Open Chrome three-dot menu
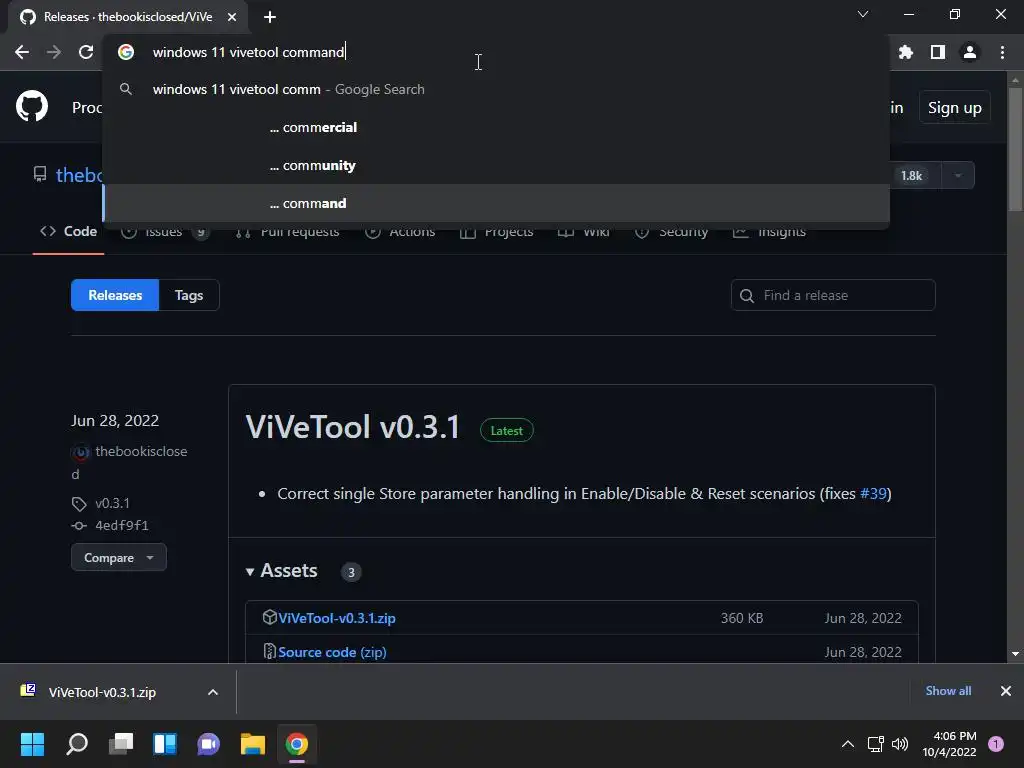The image size is (1024, 768). click(x=1002, y=52)
